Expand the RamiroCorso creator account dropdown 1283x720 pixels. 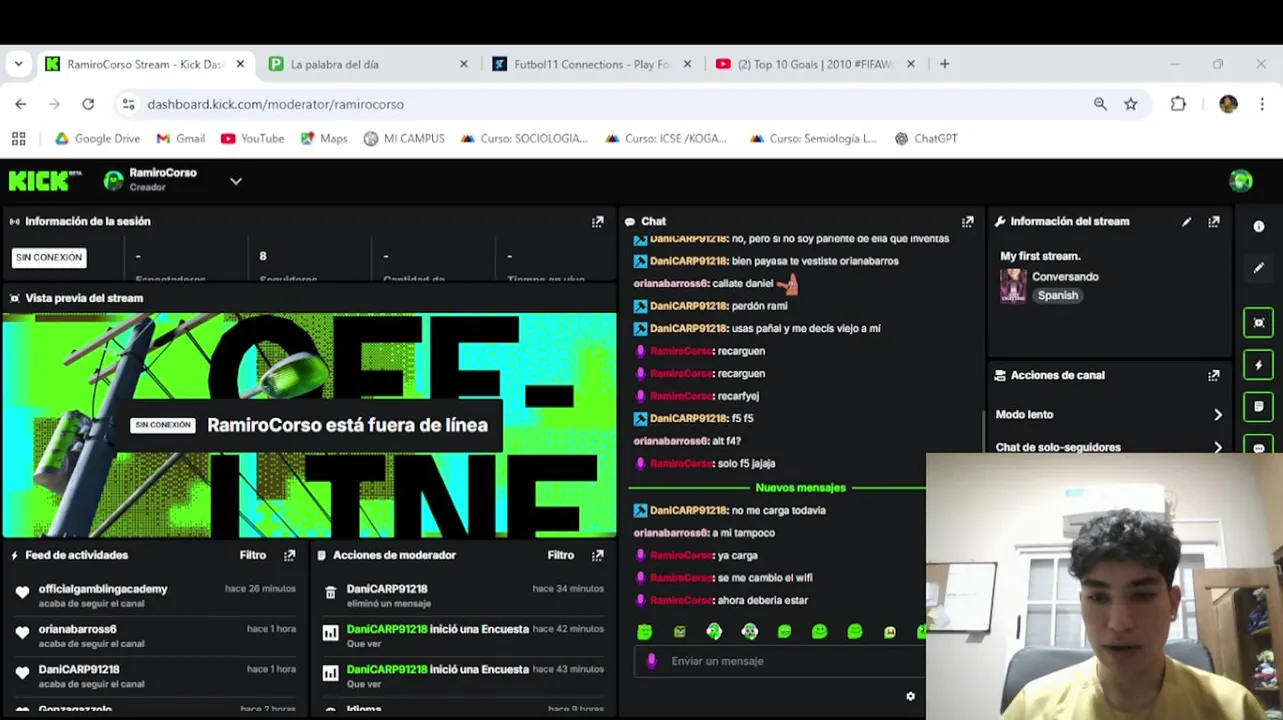coord(236,181)
